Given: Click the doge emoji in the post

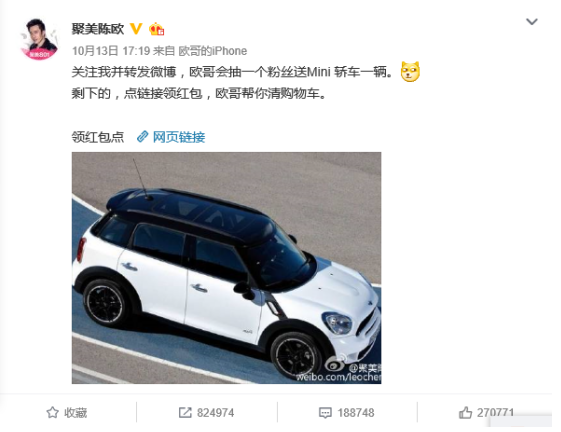Looking at the screenshot, I should 410,72.
